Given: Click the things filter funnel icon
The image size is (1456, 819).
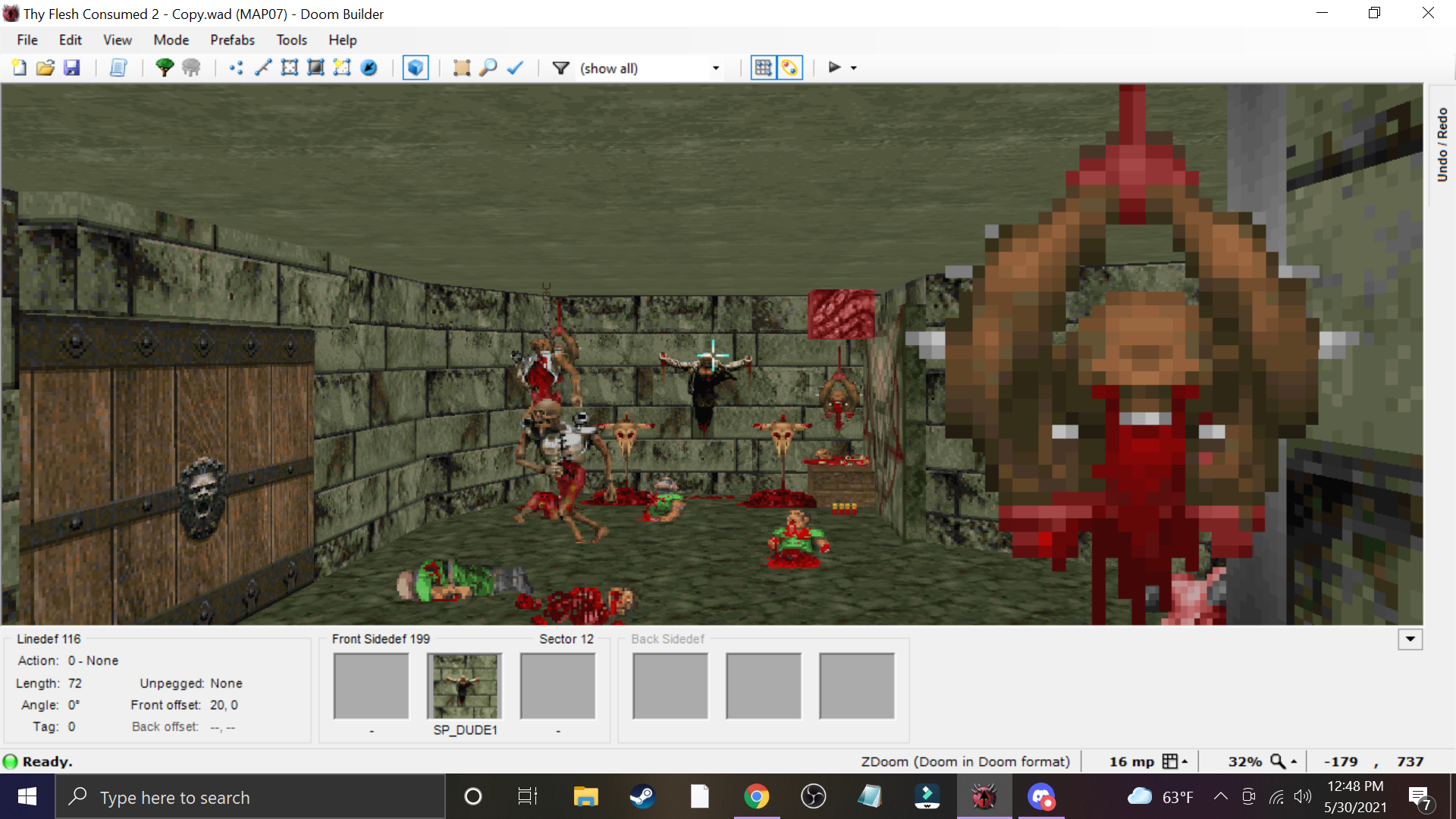Looking at the screenshot, I should click(561, 68).
